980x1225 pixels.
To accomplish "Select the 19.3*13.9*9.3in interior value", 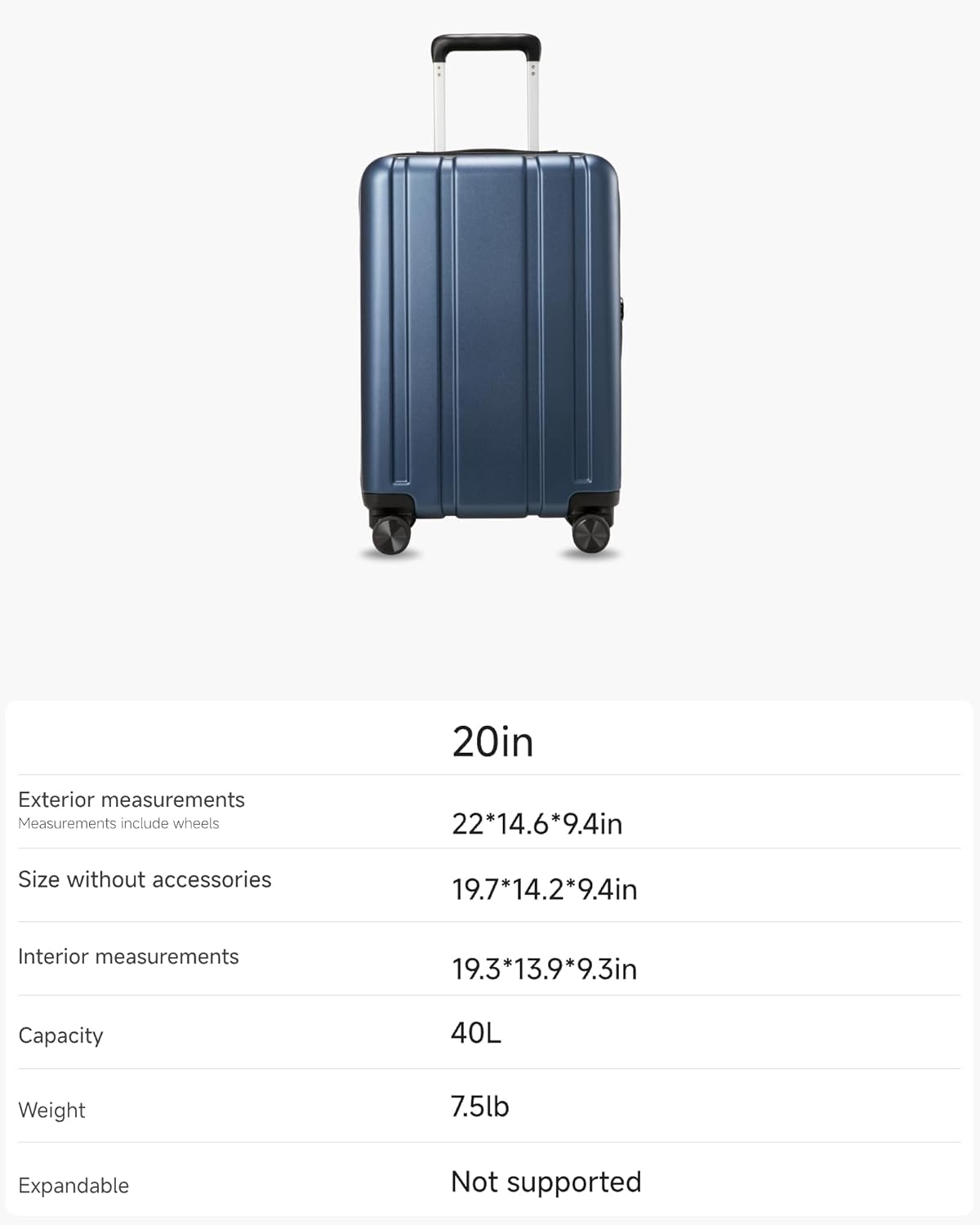I will click(x=545, y=969).
